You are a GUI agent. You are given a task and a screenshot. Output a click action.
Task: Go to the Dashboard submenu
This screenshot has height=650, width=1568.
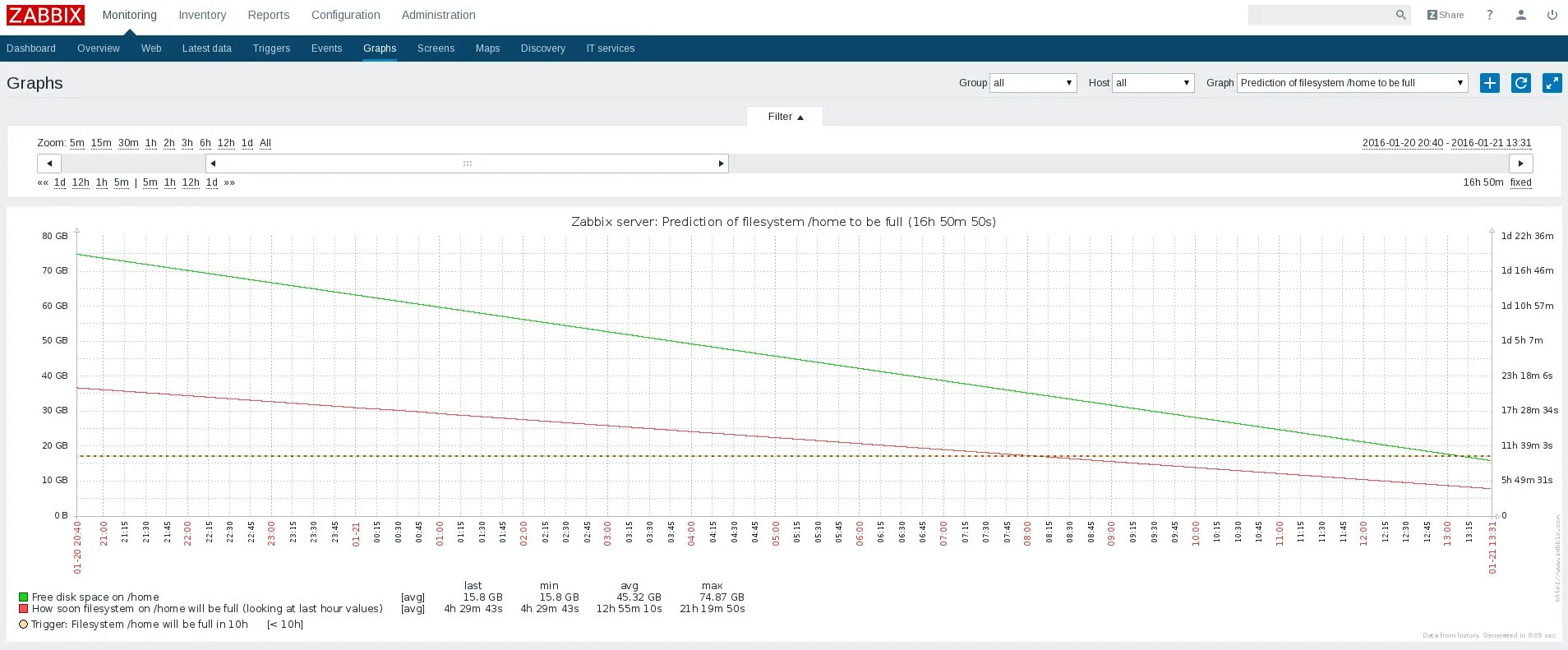point(31,48)
